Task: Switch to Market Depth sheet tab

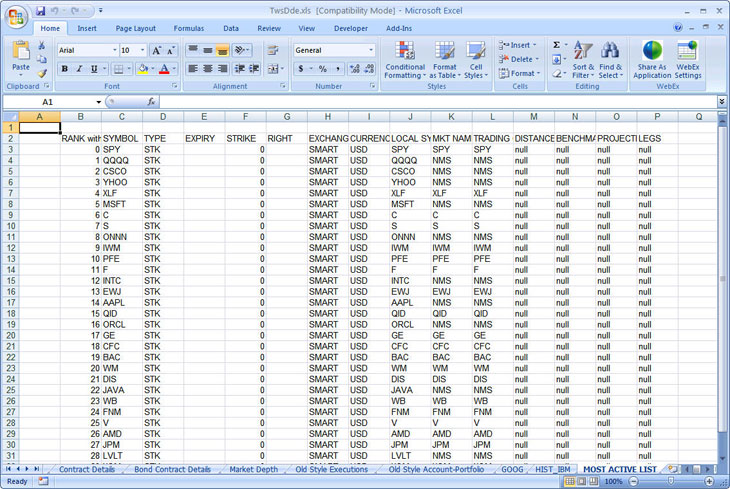Action: (x=253, y=469)
